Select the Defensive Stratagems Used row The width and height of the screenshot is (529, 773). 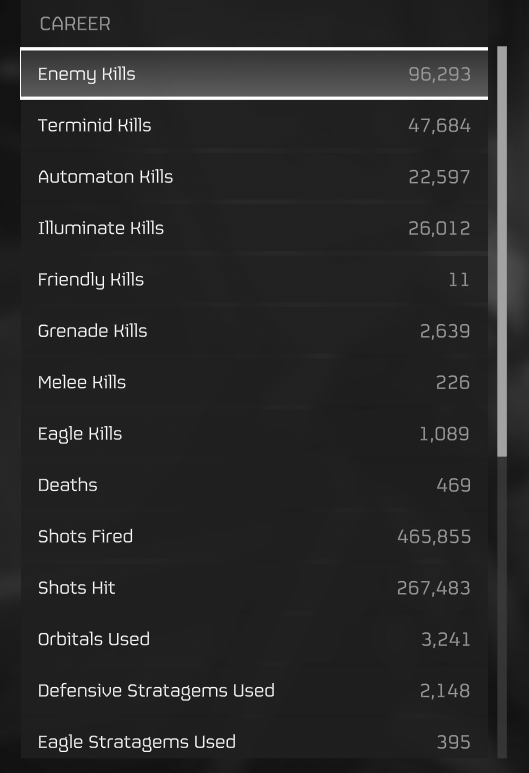(254, 691)
